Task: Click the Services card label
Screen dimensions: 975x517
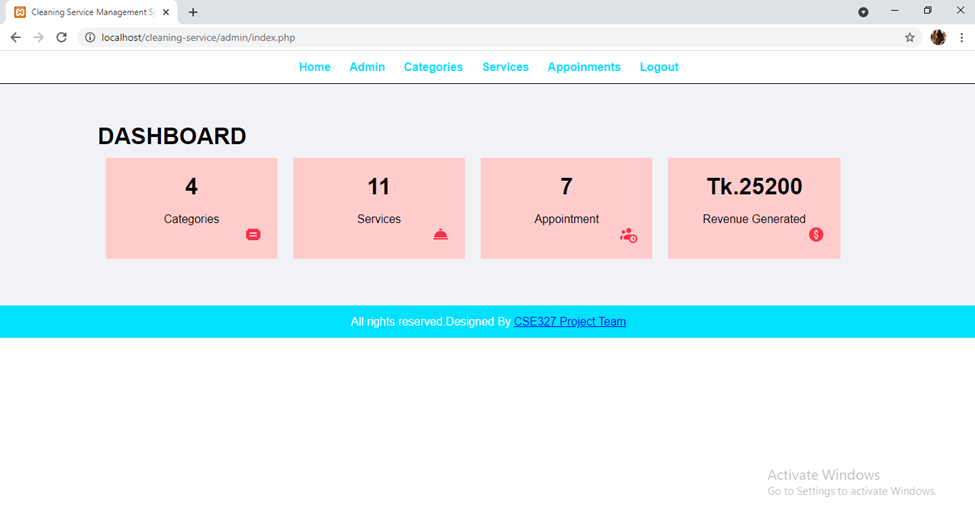Action: [379, 219]
